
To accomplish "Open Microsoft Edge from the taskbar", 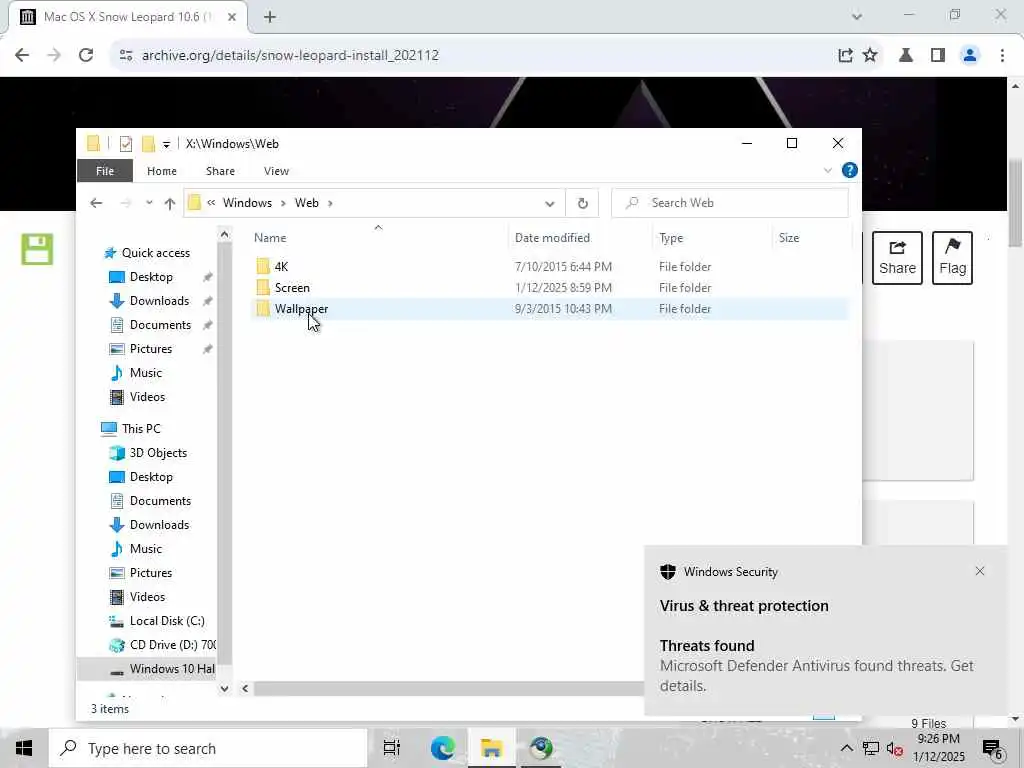I will (x=442, y=748).
